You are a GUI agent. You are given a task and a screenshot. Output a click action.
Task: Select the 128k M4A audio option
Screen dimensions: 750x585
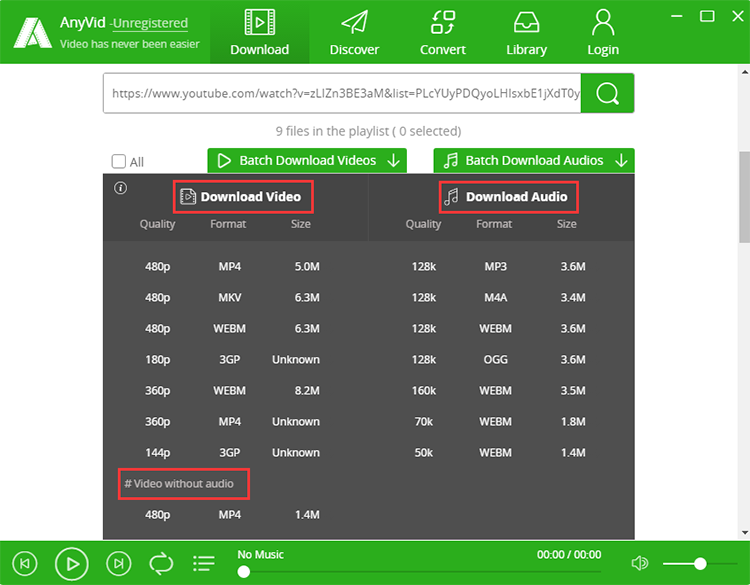tap(498, 298)
